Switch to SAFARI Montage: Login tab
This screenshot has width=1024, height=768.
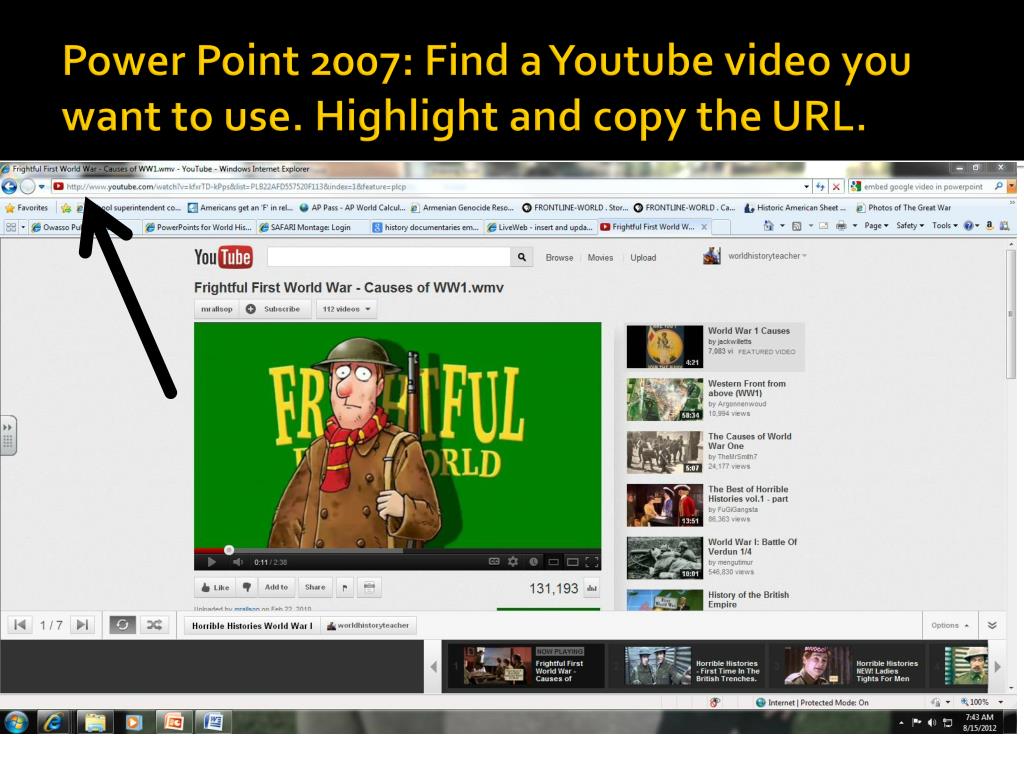pos(310,227)
